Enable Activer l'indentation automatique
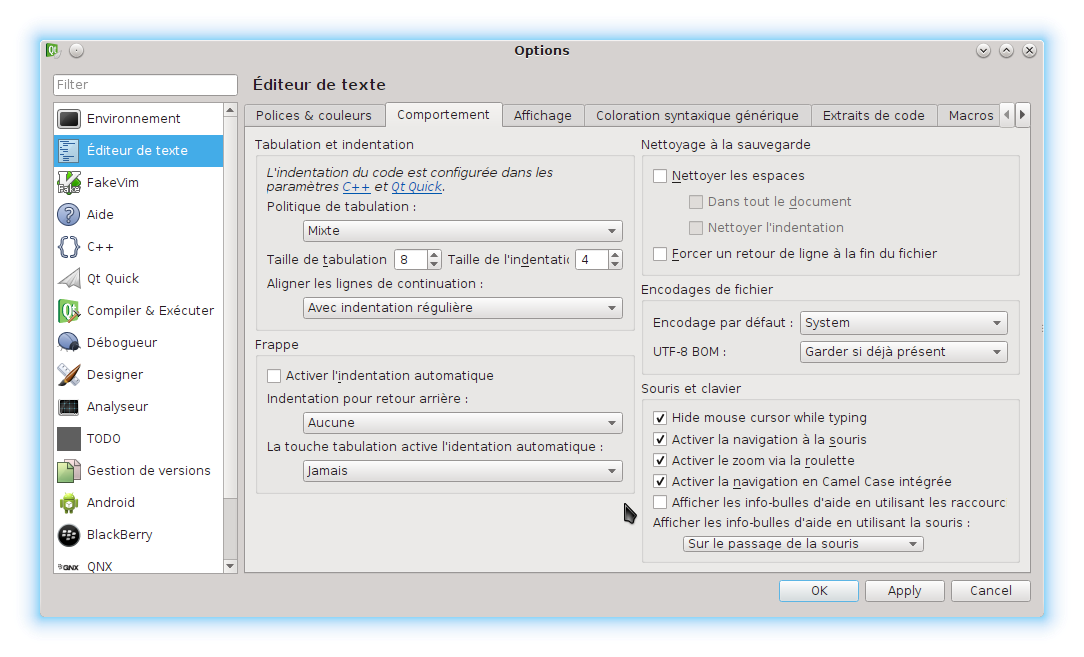This screenshot has width=1084, height=657. 274,376
